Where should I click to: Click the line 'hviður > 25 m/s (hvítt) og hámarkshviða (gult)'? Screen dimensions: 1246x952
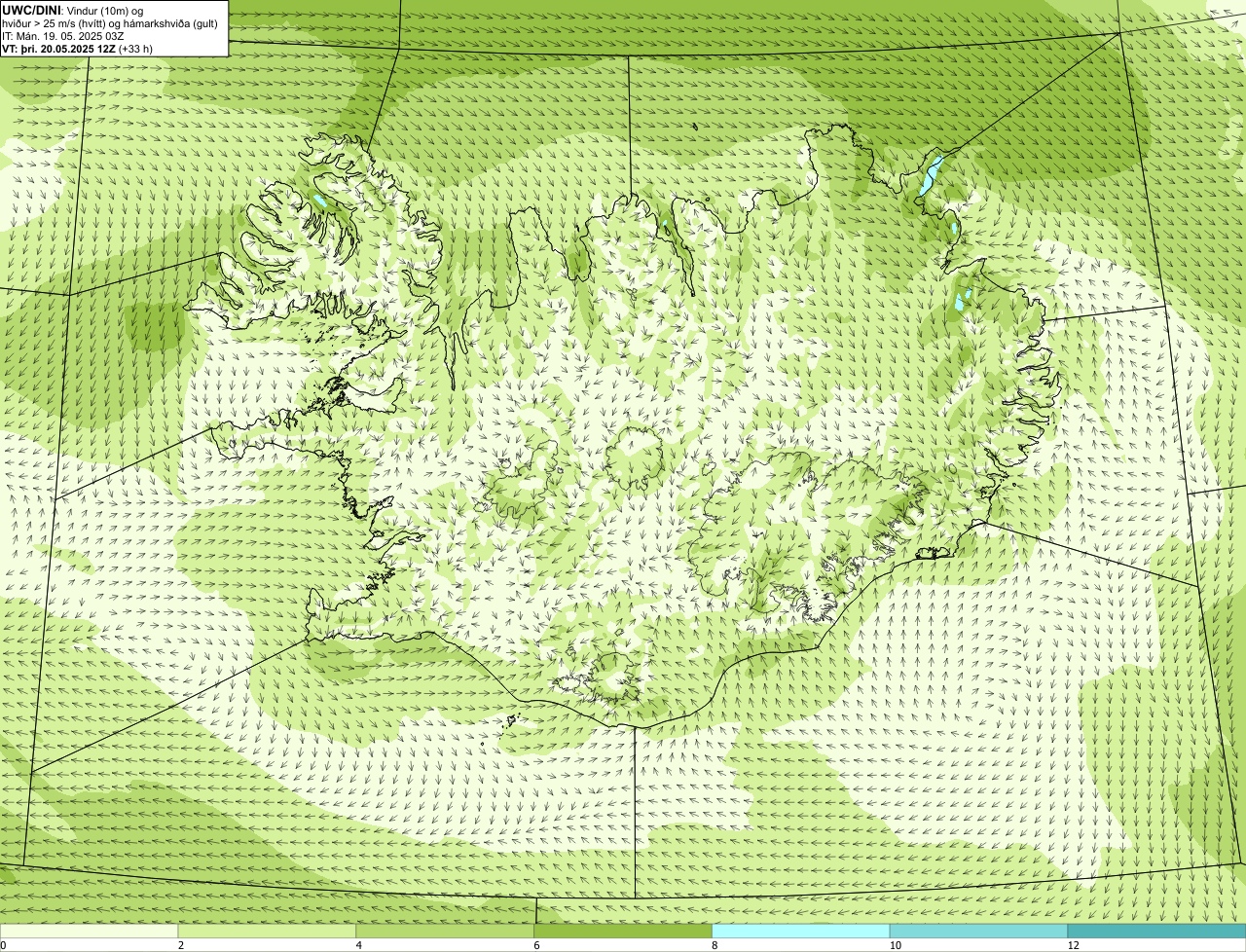[x=110, y=23]
